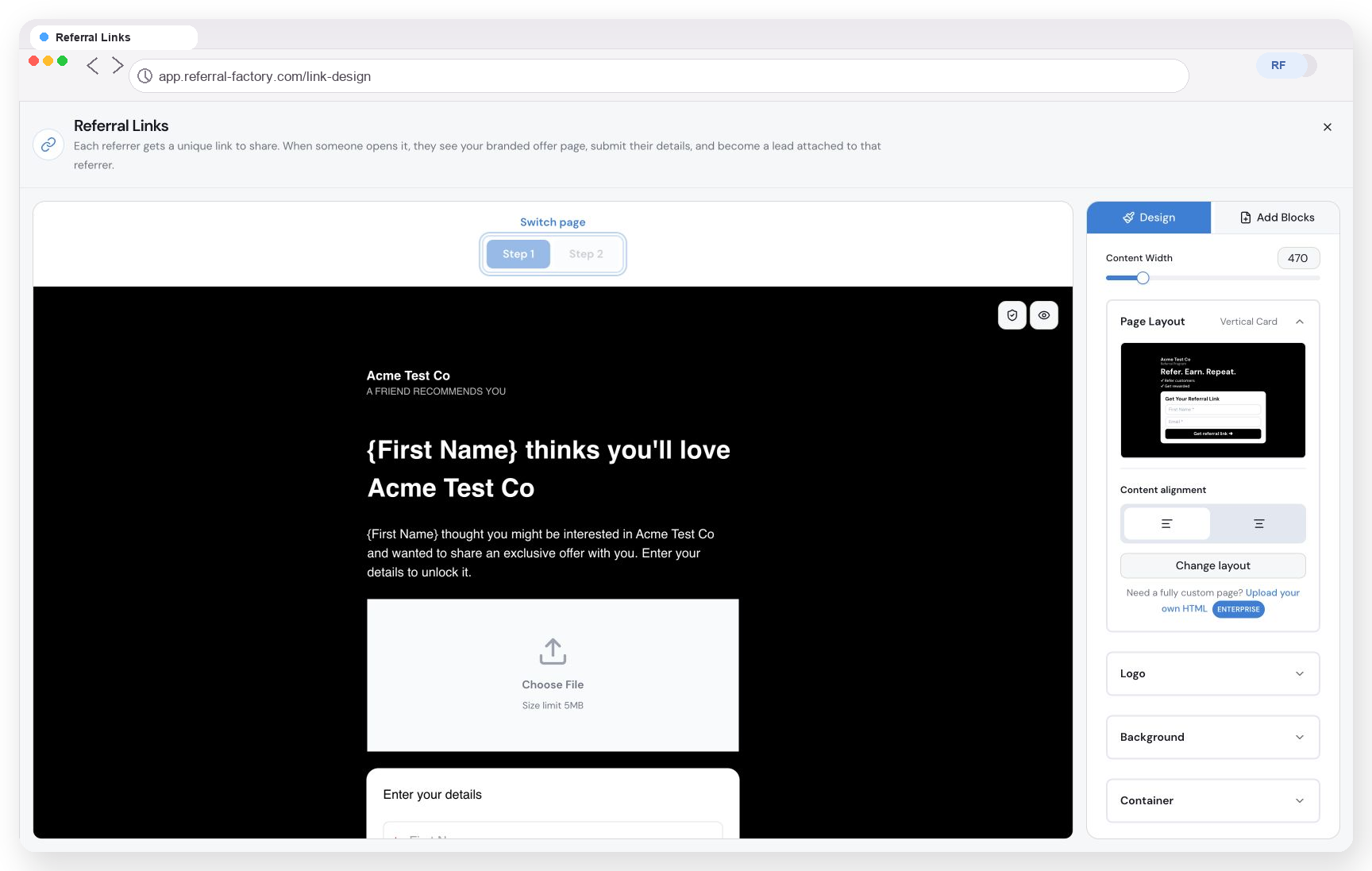Click the Content Width slider handle
Viewport: 1372px width, 871px height.
pyautogui.click(x=1143, y=278)
